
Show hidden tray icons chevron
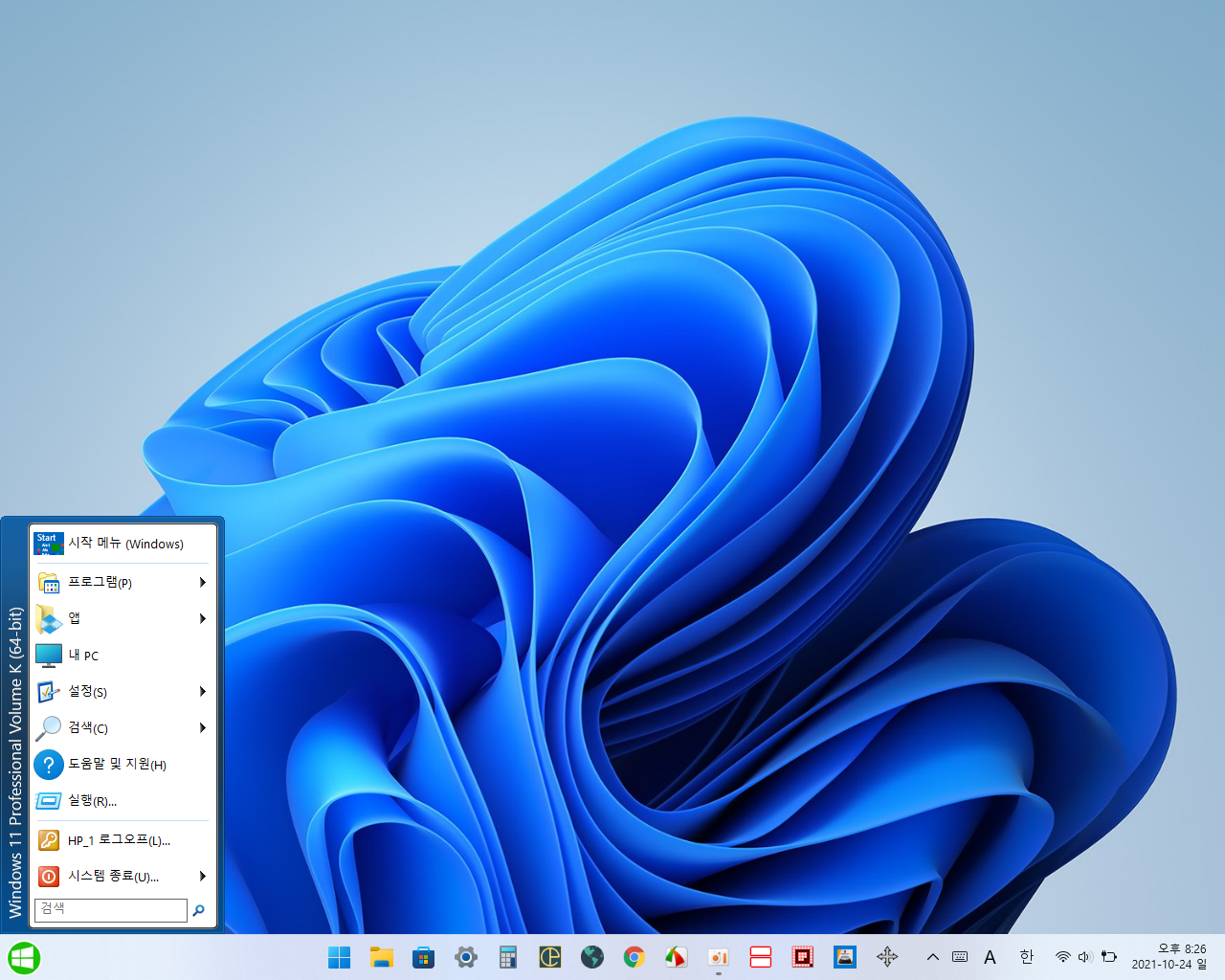[x=933, y=957]
